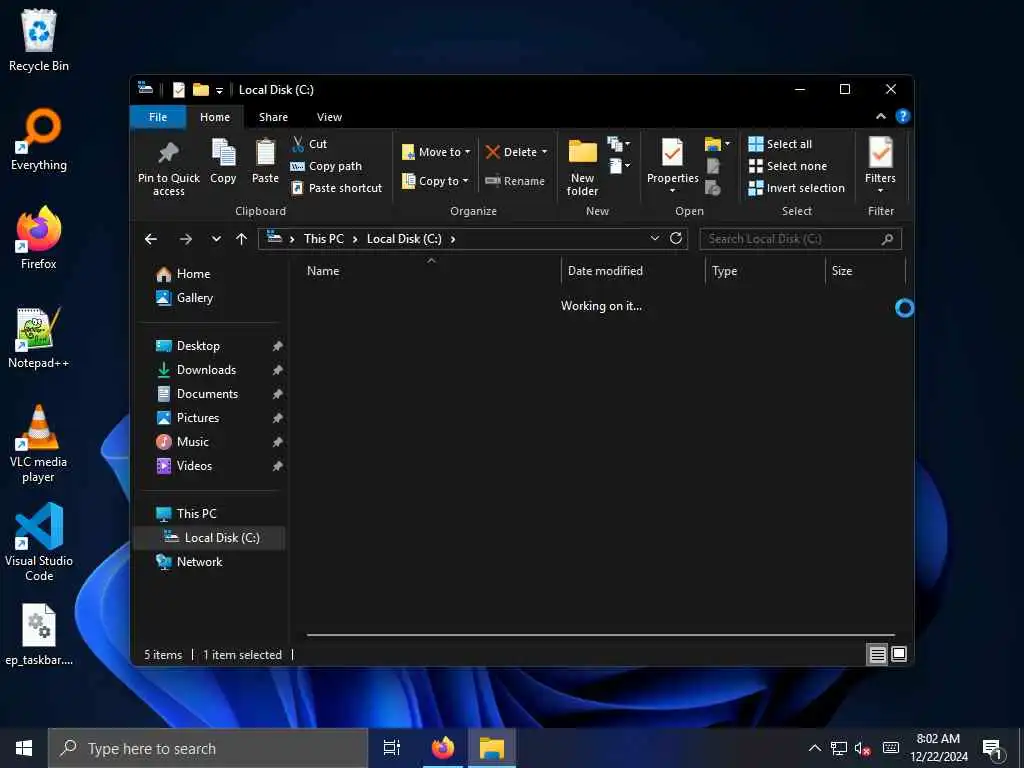Image resolution: width=1024 pixels, height=768 pixels.
Task: Click the red Delete X icon
Action: pyautogui.click(x=493, y=152)
